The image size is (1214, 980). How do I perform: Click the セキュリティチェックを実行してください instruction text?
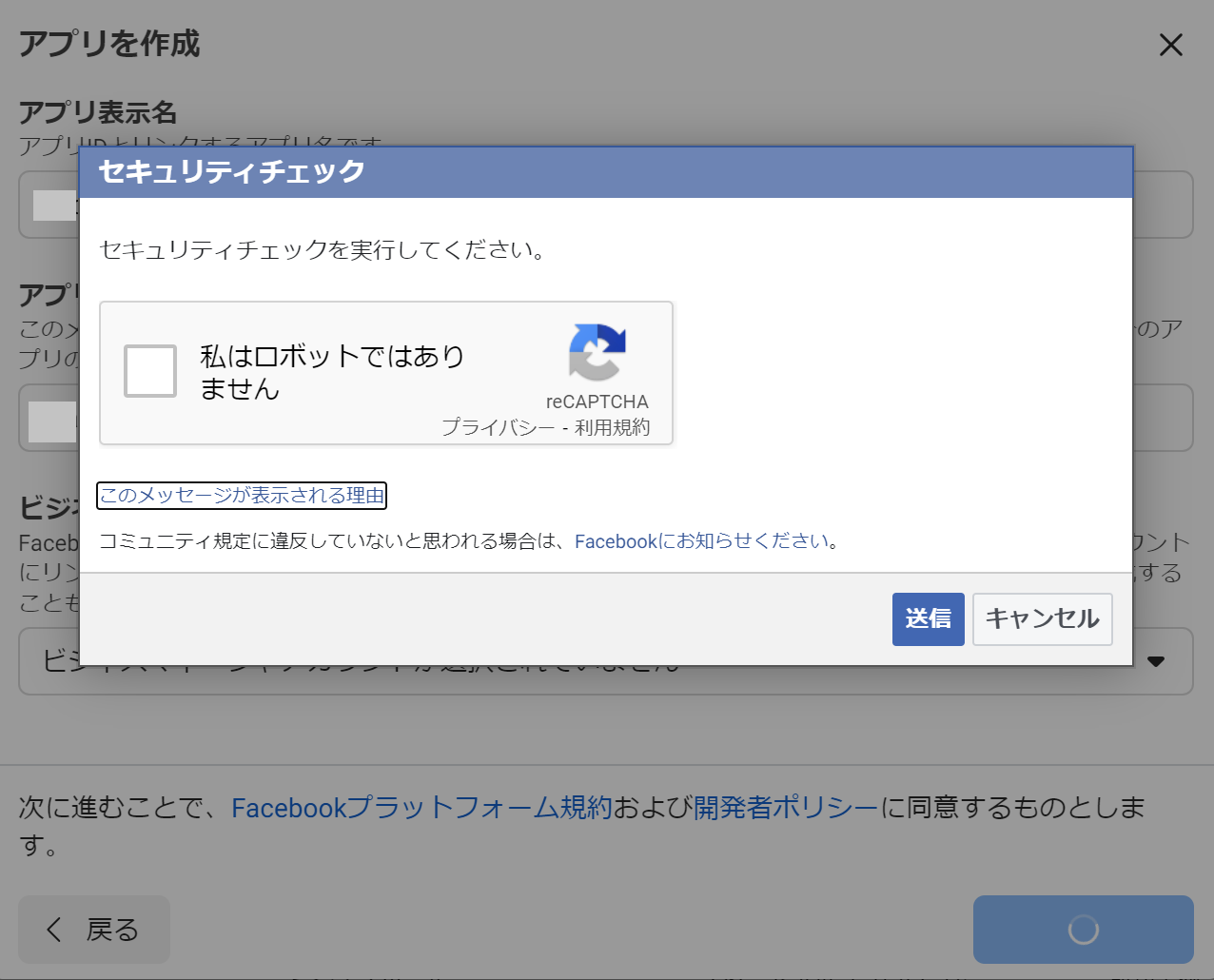click(x=323, y=250)
